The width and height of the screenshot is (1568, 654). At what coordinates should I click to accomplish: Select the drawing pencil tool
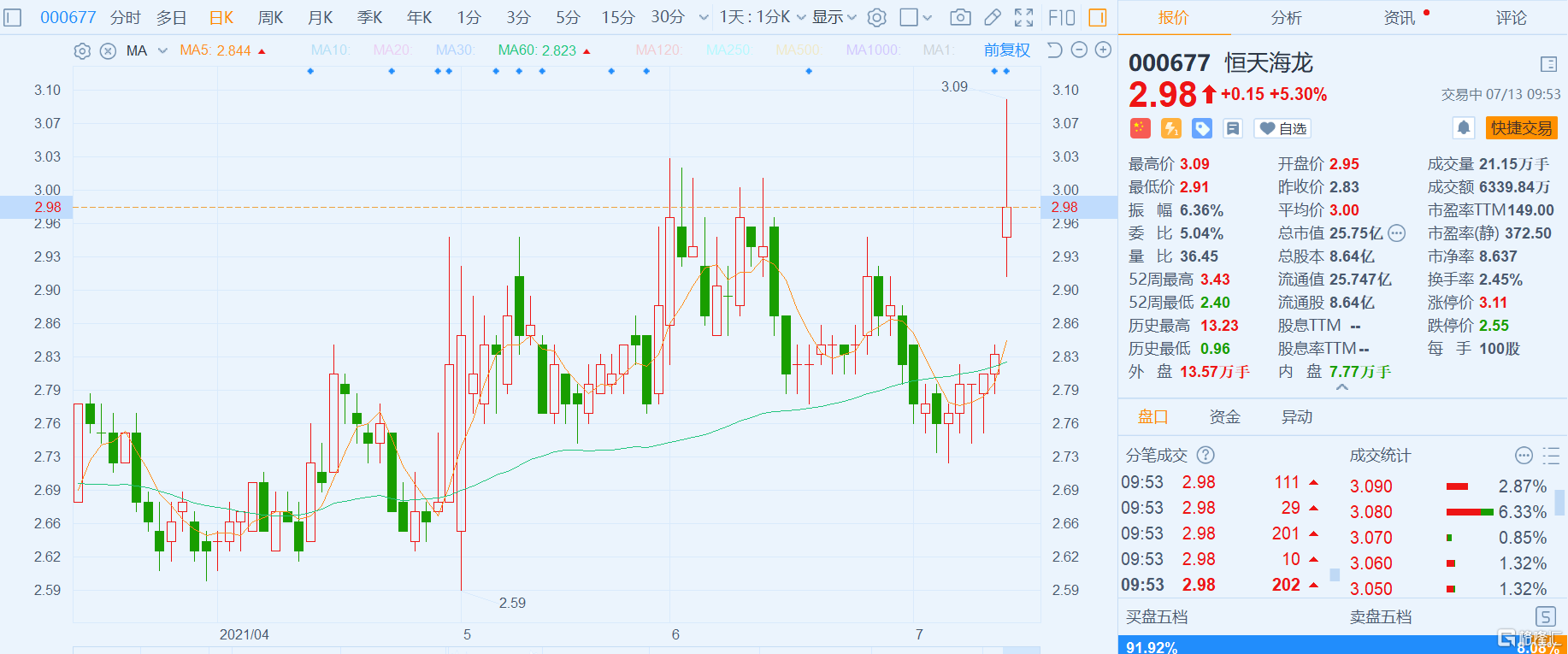(x=993, y=17)
